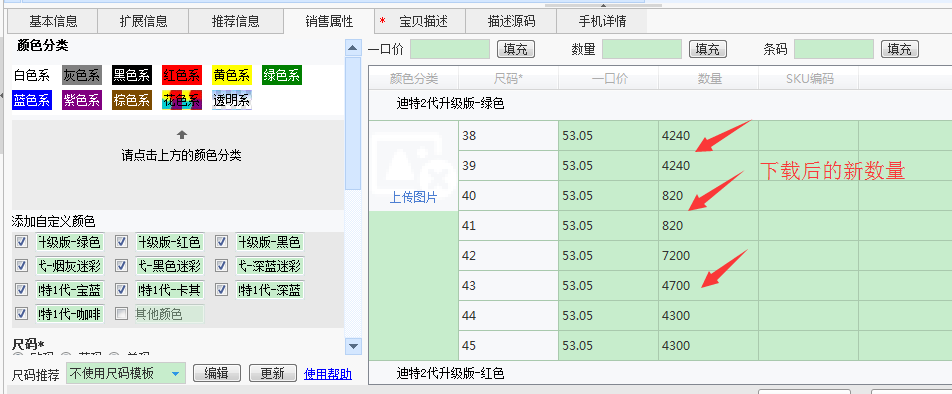Screen dimensions: 952x394
Task: Go to the 宝贝描述 tab
Action: pos(420,22)
